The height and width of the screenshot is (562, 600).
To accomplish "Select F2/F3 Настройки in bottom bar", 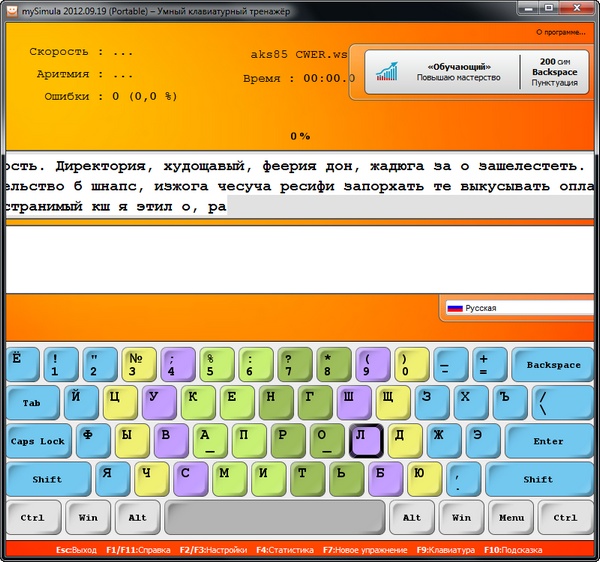I will coord(212,551).
